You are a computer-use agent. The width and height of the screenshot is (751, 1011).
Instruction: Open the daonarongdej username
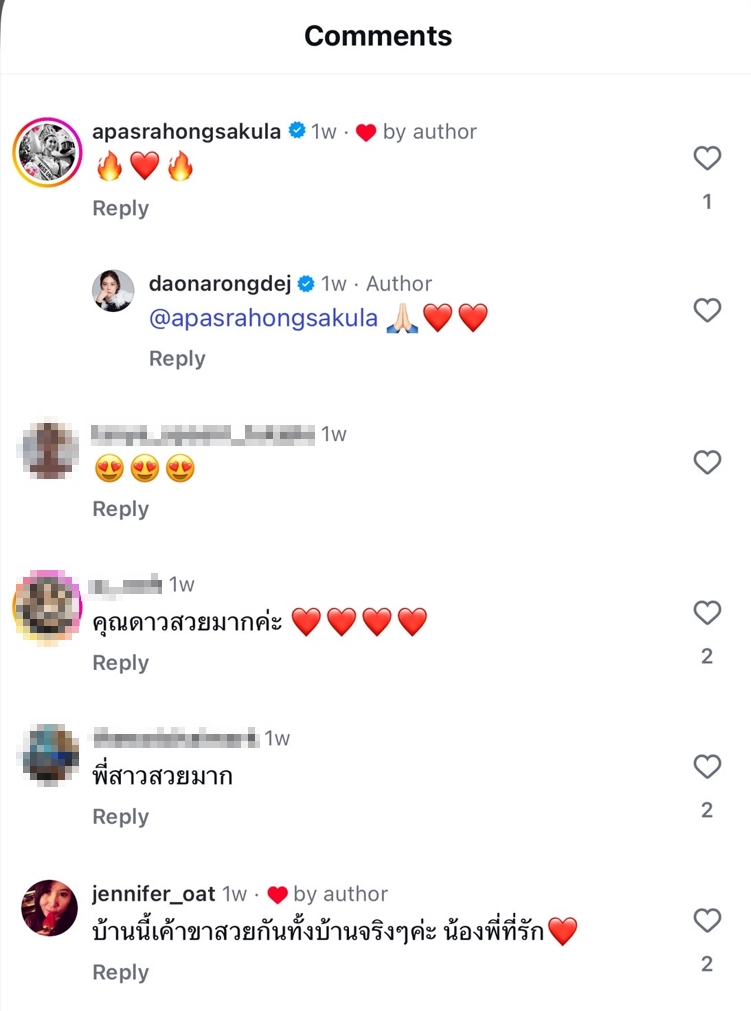219,283
